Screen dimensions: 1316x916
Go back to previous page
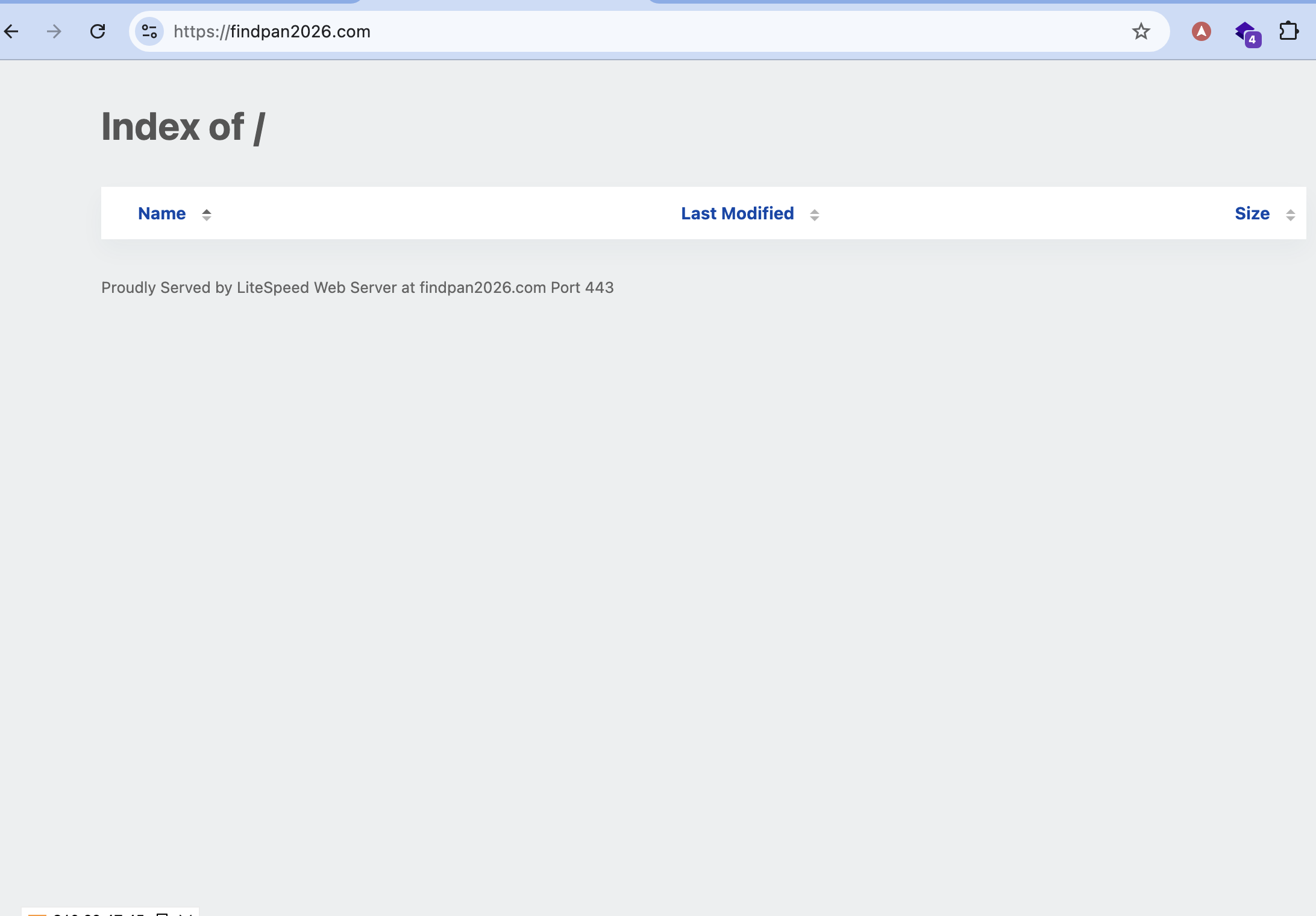(11, 31)
